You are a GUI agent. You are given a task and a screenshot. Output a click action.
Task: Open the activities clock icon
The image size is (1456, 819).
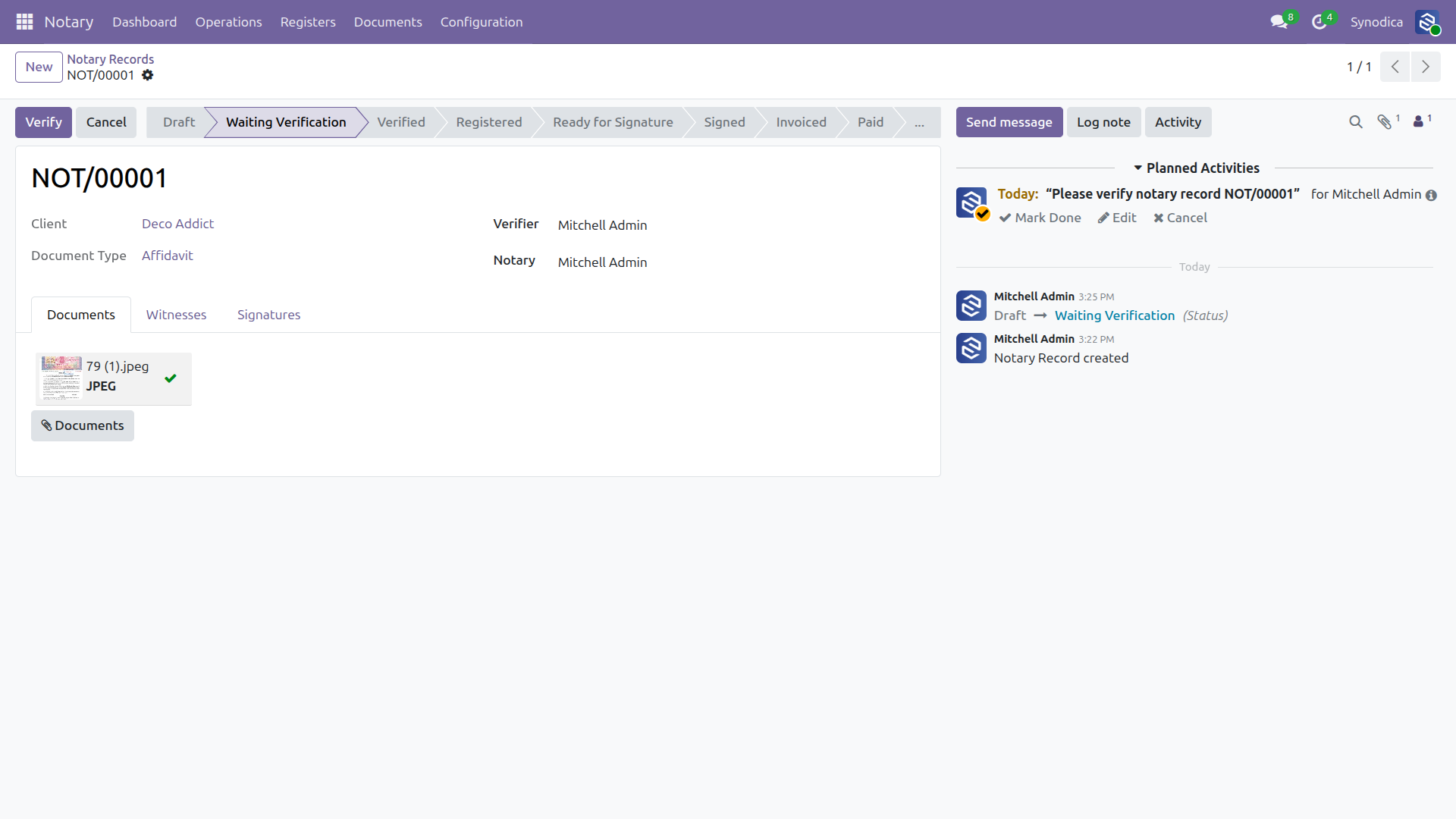pos(1319,22)
